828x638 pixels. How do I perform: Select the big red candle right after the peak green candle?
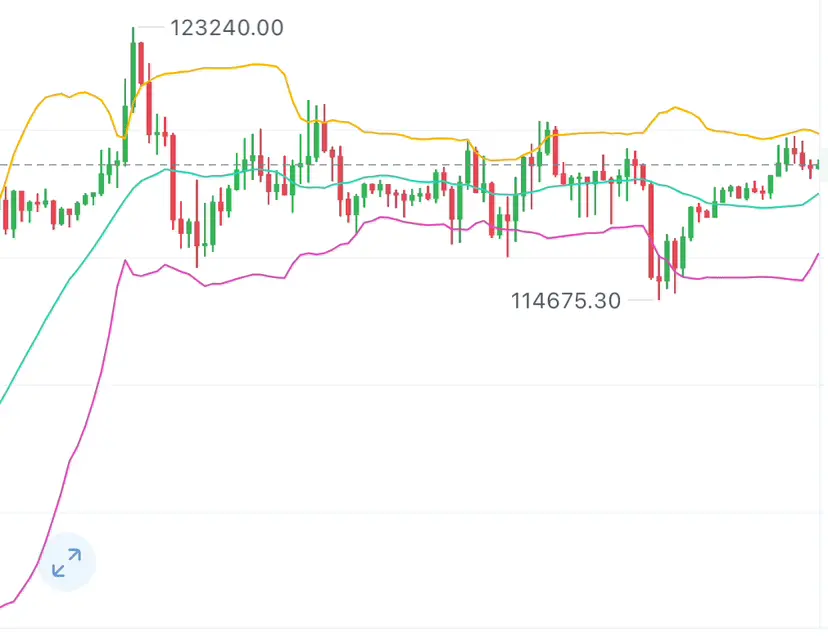[x=141, y=63]
